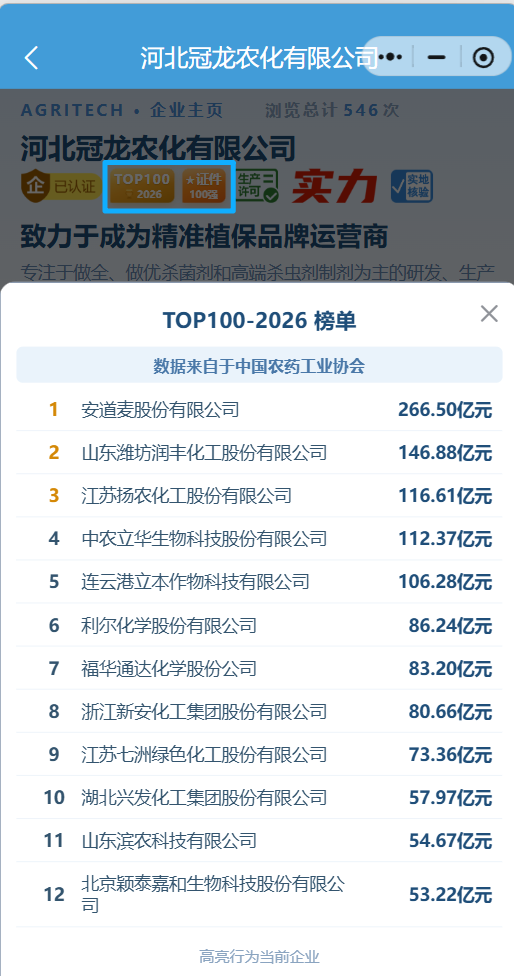514x976 pixels.
Task: Click the 80.66亿元 revenue value
Action: coord(451,712)
